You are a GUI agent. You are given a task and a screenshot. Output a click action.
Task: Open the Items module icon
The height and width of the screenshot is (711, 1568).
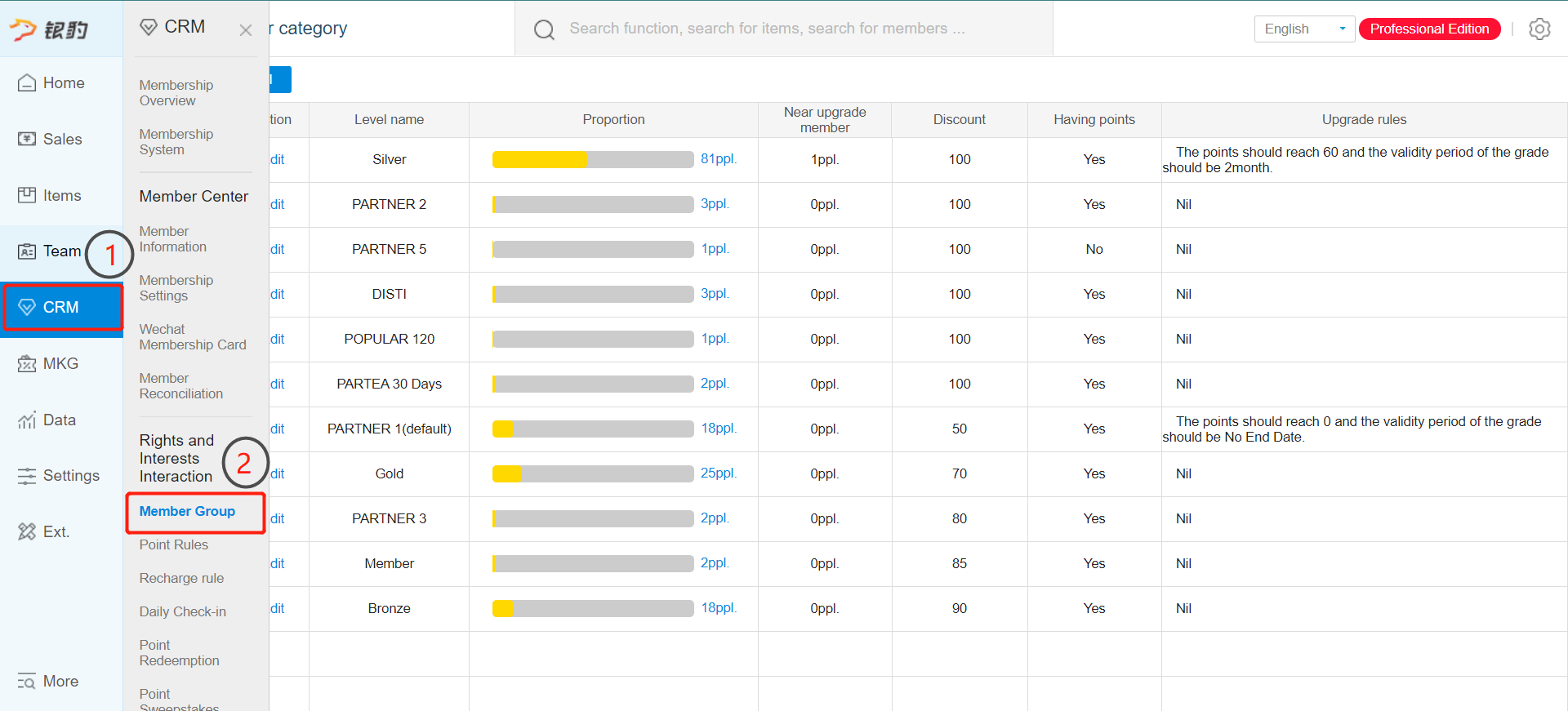pyautogui.click(x=27, y=195)
